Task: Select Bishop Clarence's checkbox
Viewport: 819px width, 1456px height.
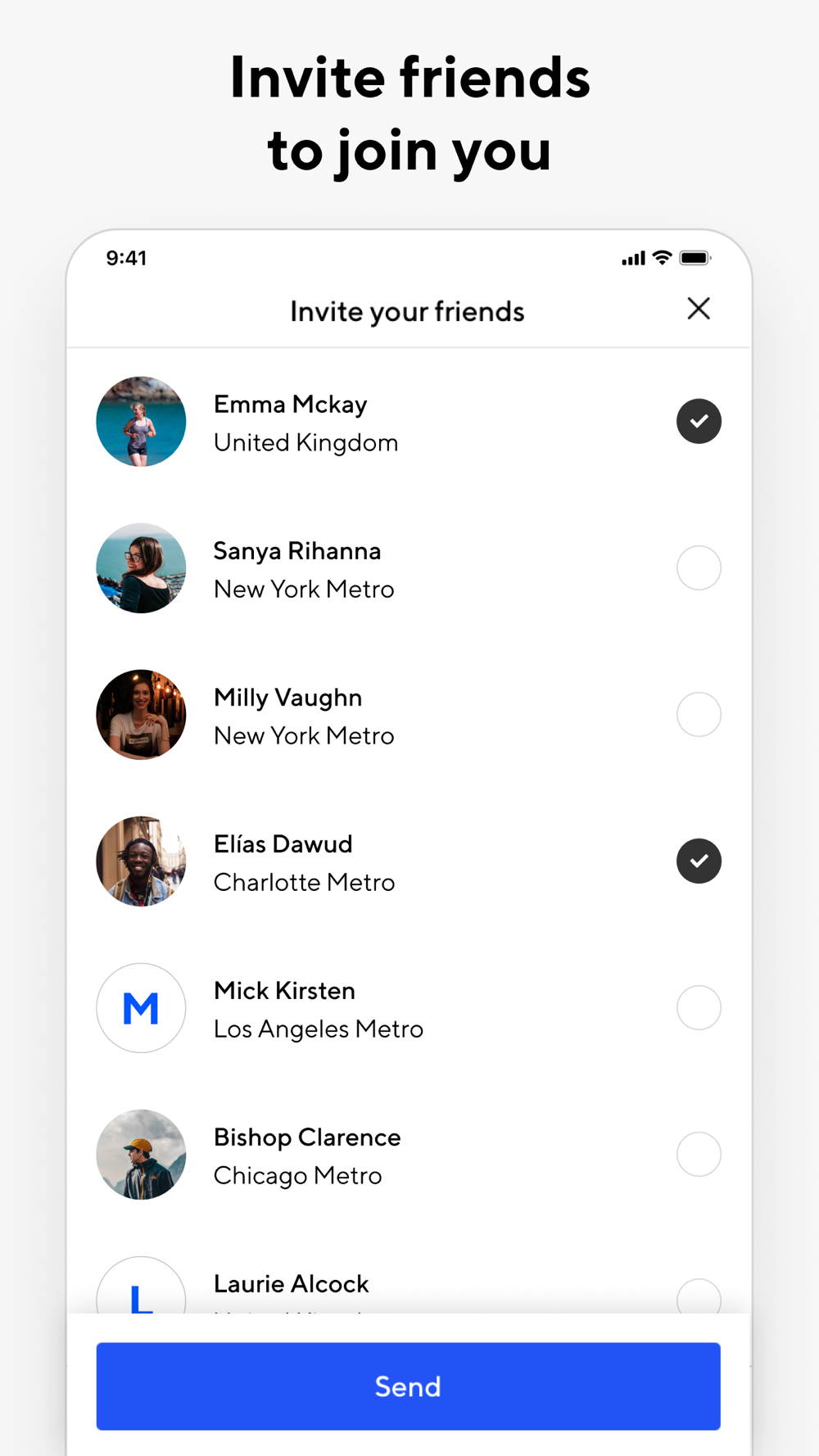Action: click(699, 1155)
